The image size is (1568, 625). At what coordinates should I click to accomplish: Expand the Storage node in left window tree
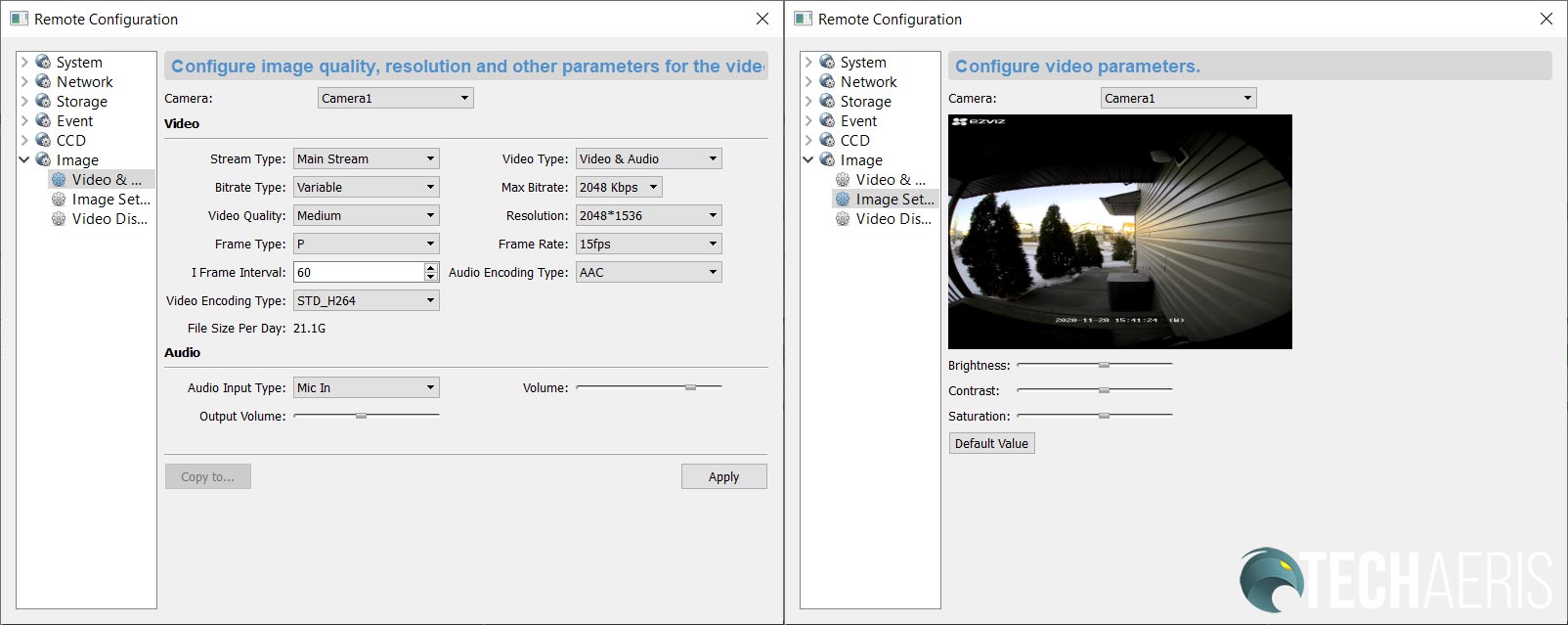[x=24, y=101]
